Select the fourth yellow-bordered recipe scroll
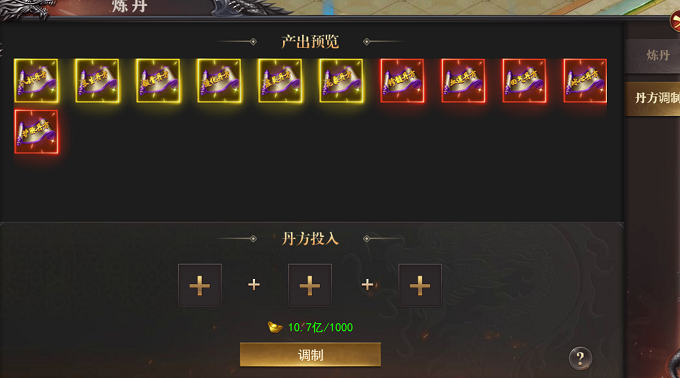Screen dimensions: 680x378 tap(219, 81)
